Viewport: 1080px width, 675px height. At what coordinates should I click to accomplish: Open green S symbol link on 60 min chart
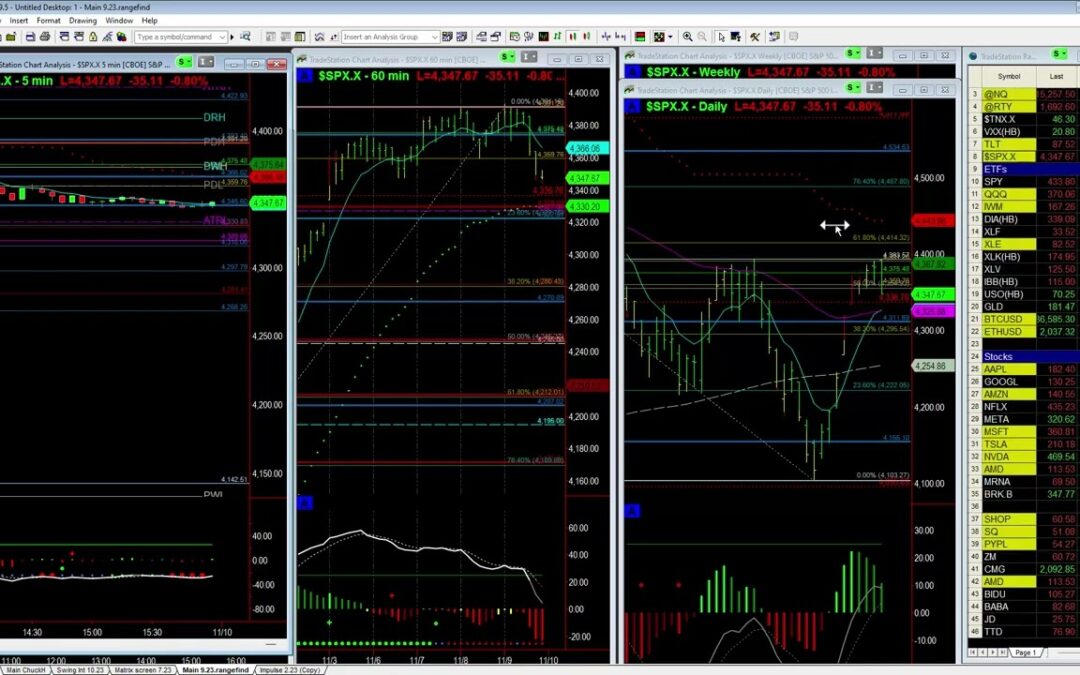[x=508, y=57]
